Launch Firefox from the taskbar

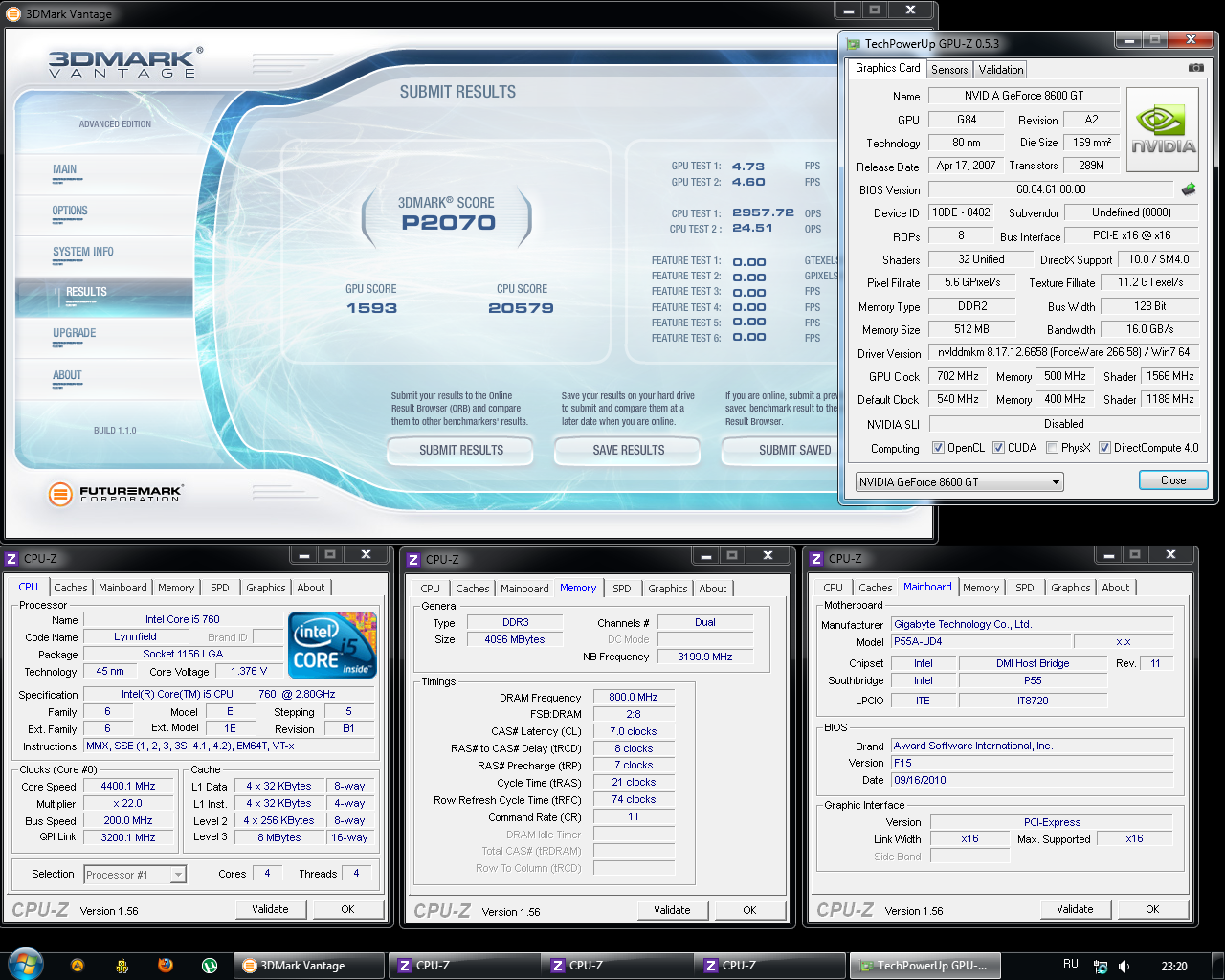[x=165, y=966]
